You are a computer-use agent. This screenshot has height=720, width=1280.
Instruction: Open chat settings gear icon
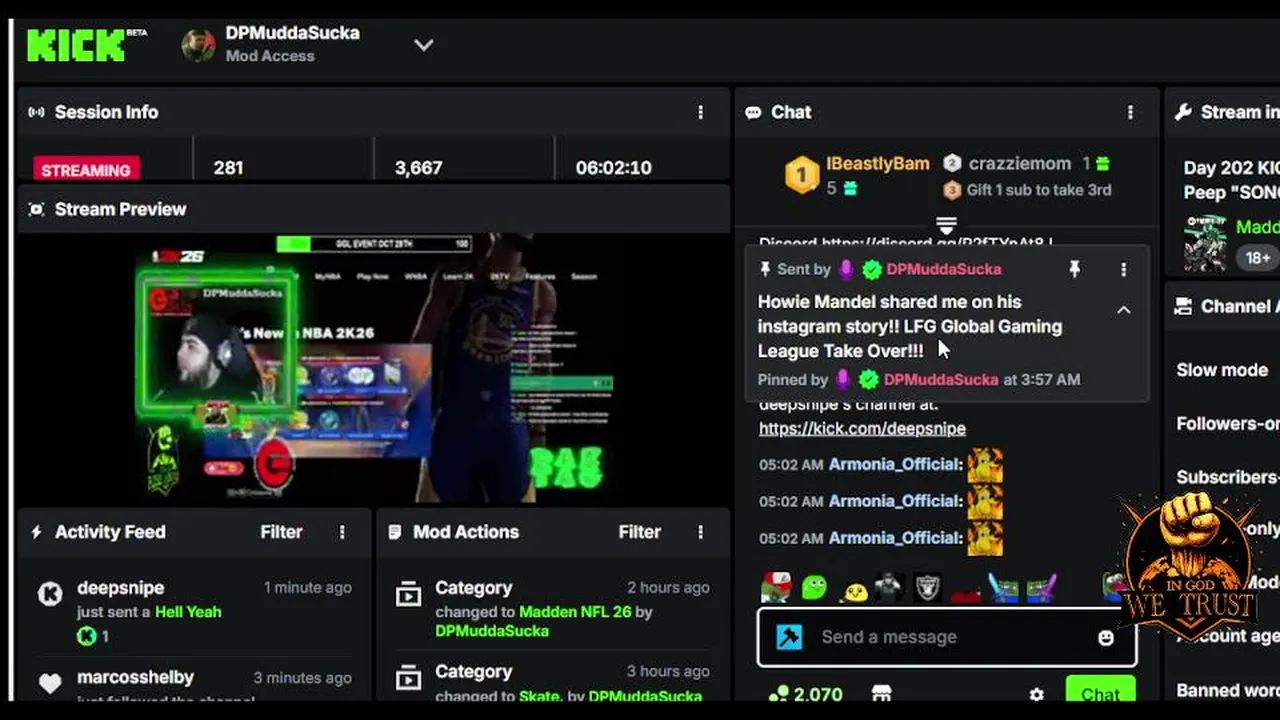tap(1036, 694)
